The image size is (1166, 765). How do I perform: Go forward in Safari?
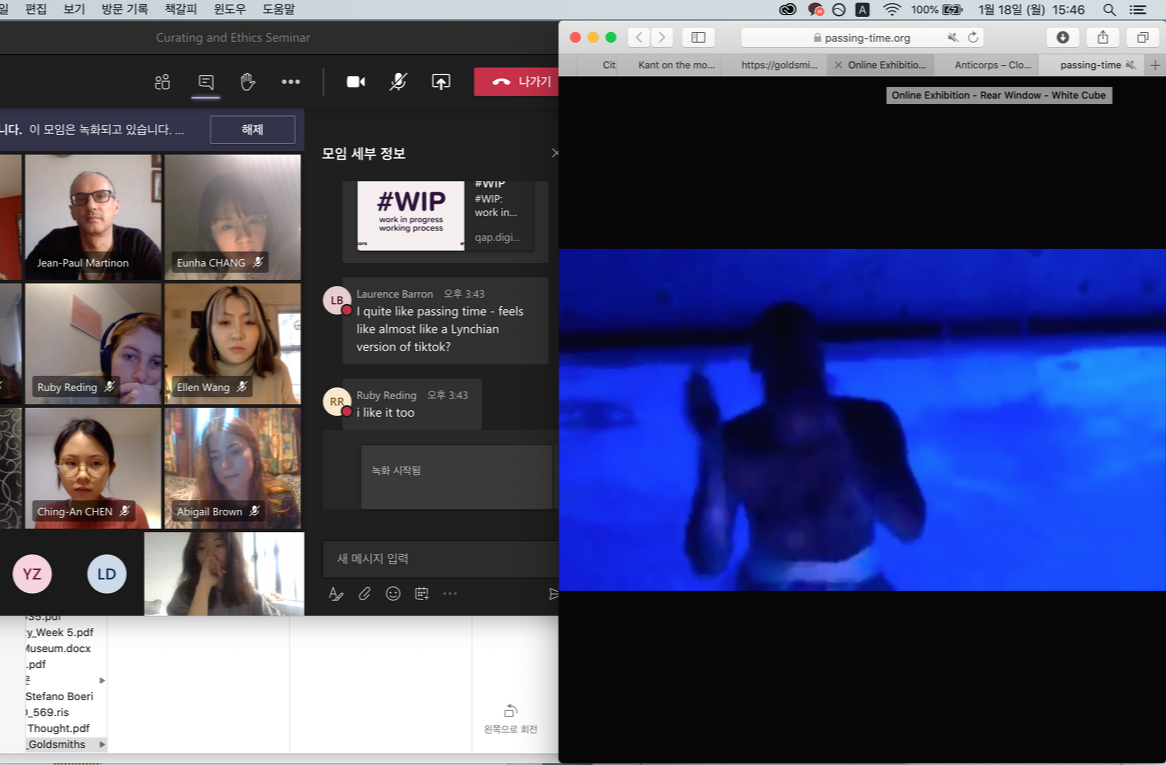(x=662, y=37)
